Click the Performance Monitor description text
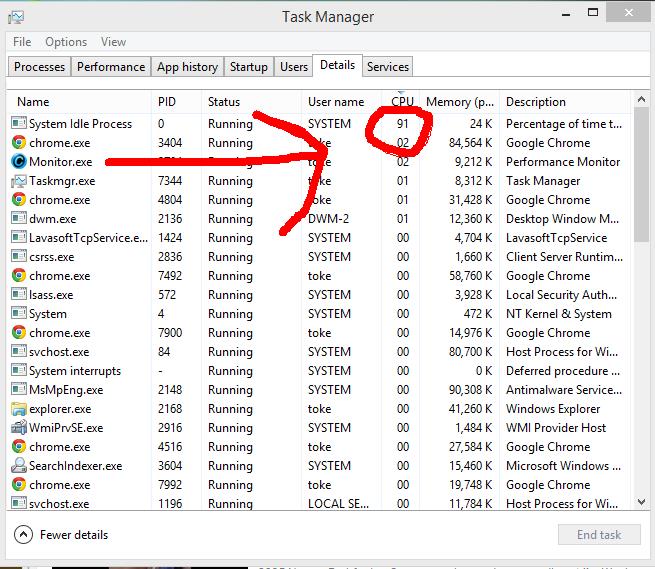Screen dimensions: 655x569 coord(563,162)
